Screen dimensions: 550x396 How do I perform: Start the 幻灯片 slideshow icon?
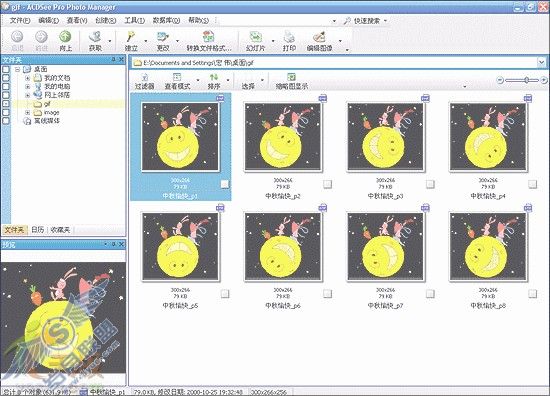[x=255, y=36]
